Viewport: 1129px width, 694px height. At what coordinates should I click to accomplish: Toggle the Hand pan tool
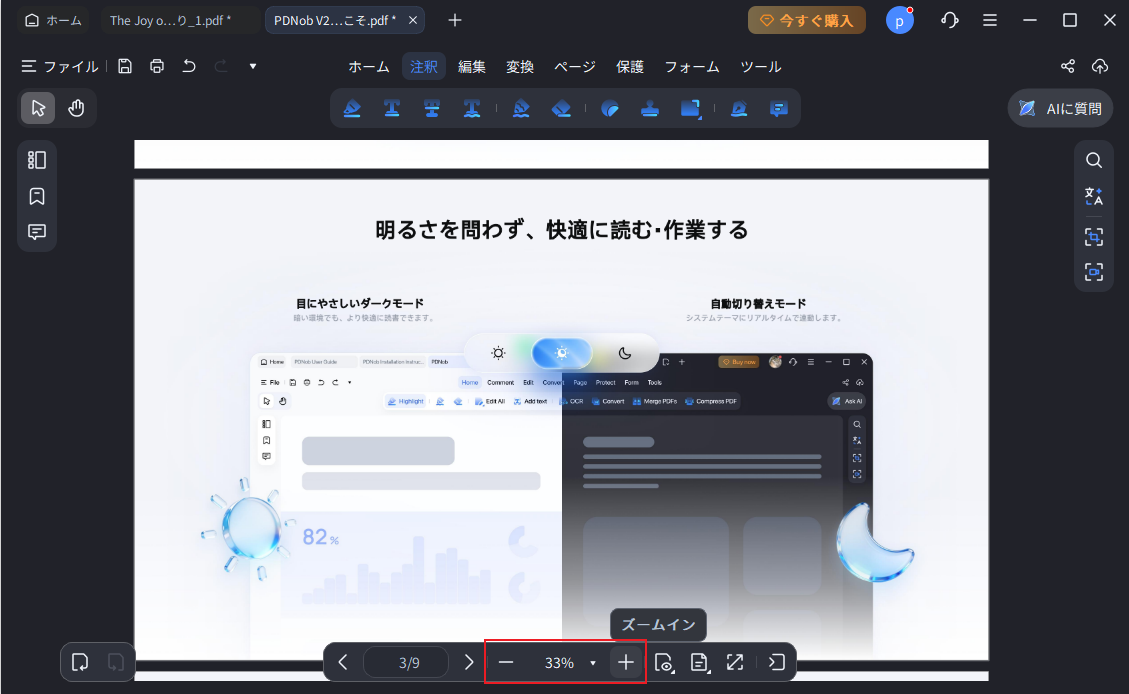tap(76, 107)
